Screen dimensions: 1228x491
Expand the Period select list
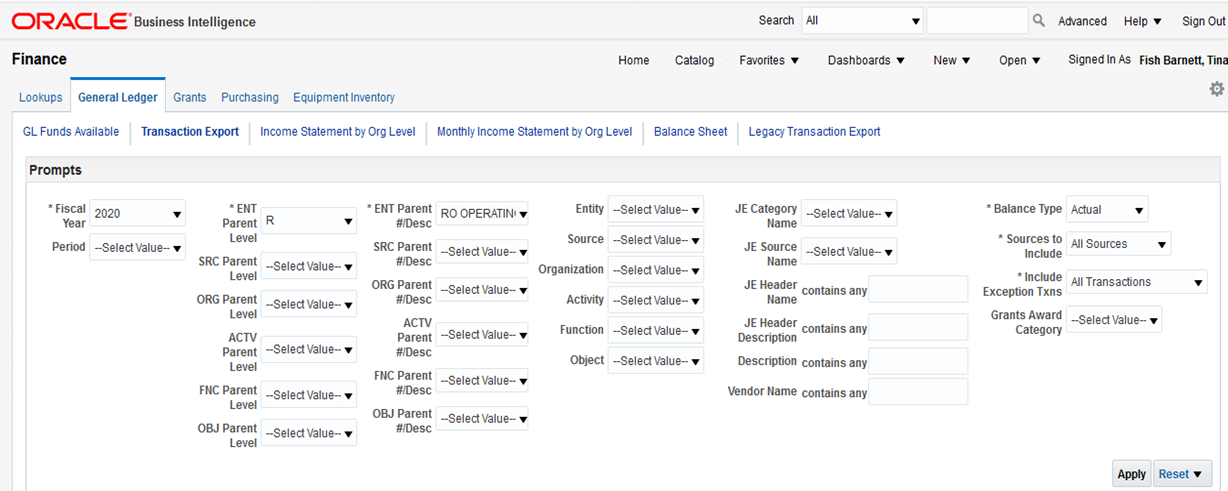click(x=137, y=247)
